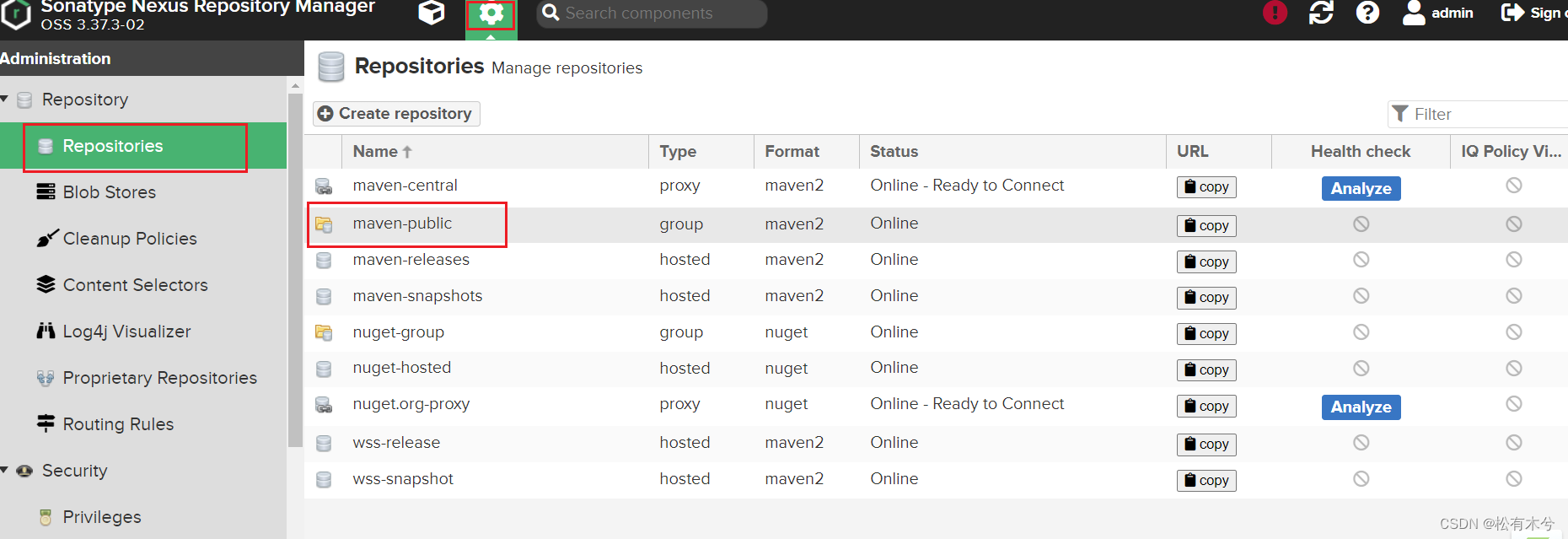The height and width of the screenshot is (539, 1568).
Task: Analyze health of nuget.org-proxy repository
Action: [1361, 407]
